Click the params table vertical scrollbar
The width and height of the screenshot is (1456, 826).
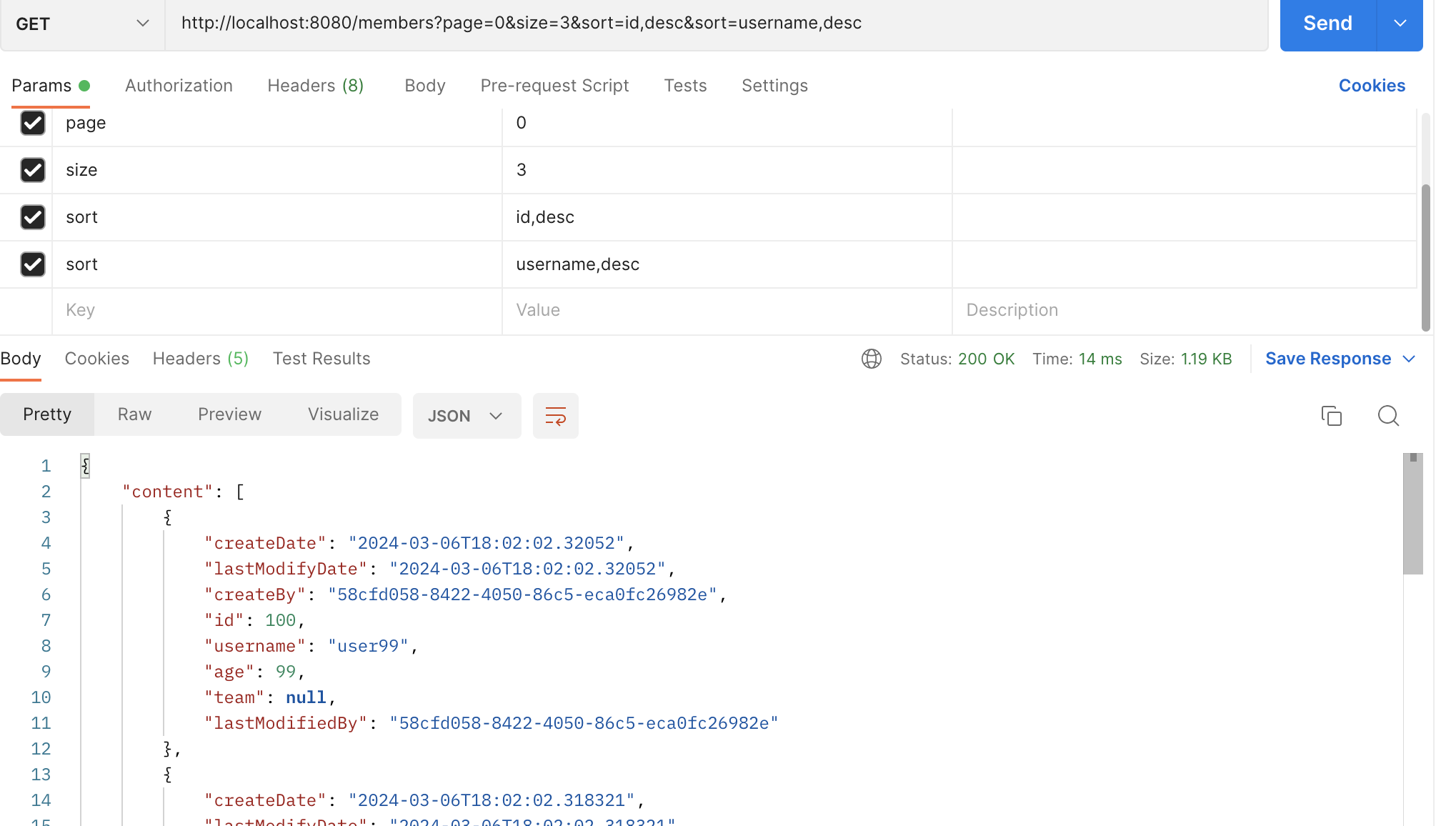coord(1425,257)
